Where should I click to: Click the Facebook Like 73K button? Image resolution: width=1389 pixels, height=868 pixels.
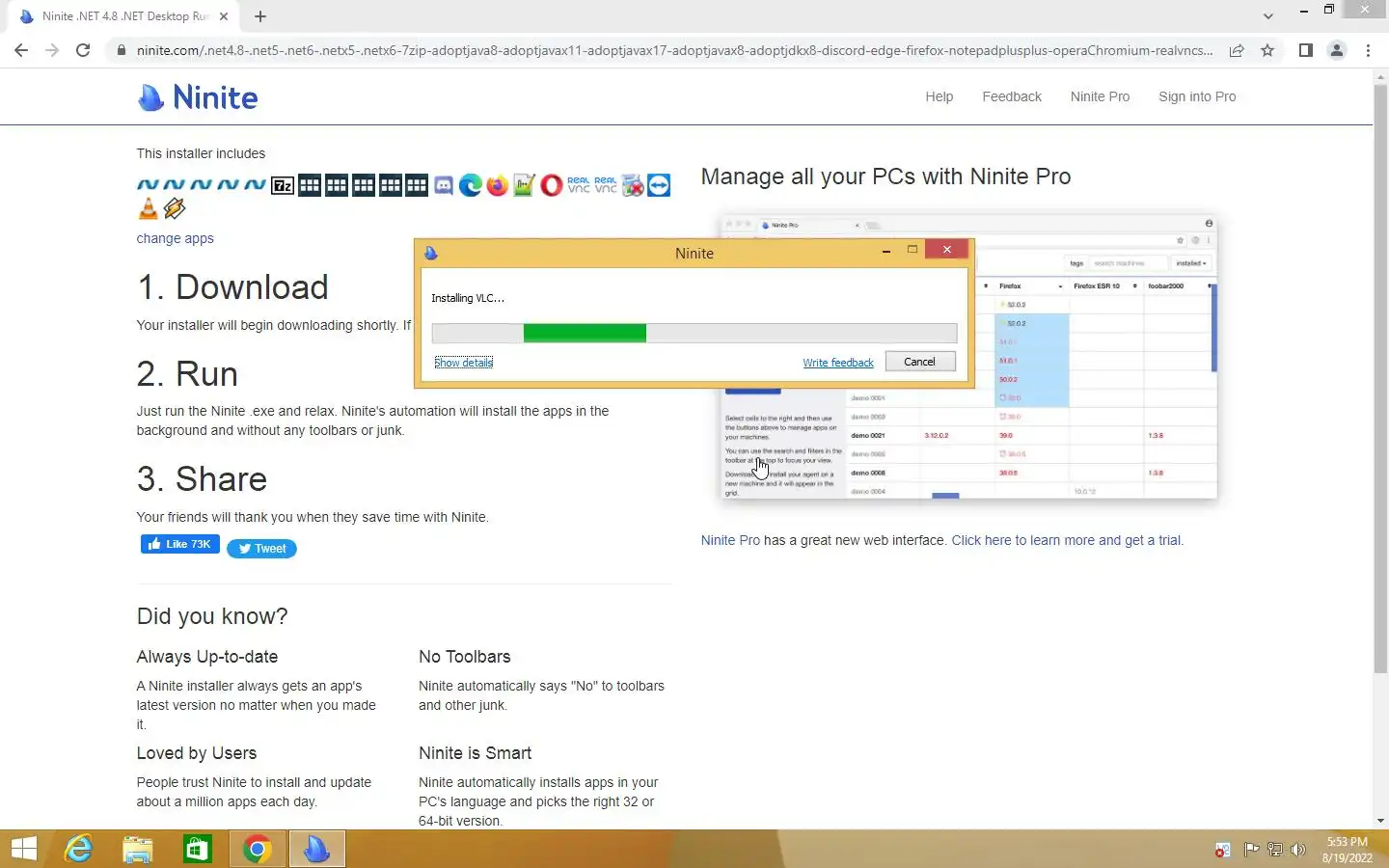click(180, 544)
